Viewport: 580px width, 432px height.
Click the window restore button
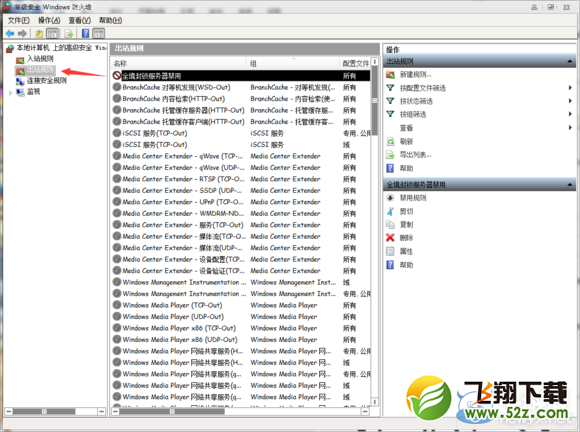point(551,7)
